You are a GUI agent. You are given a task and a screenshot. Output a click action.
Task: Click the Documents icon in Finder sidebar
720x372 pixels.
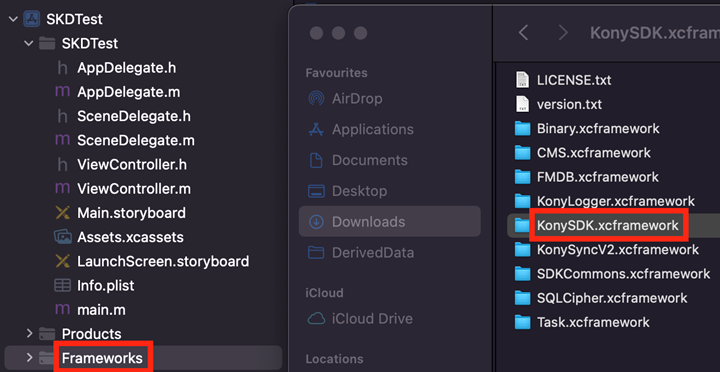315,160
